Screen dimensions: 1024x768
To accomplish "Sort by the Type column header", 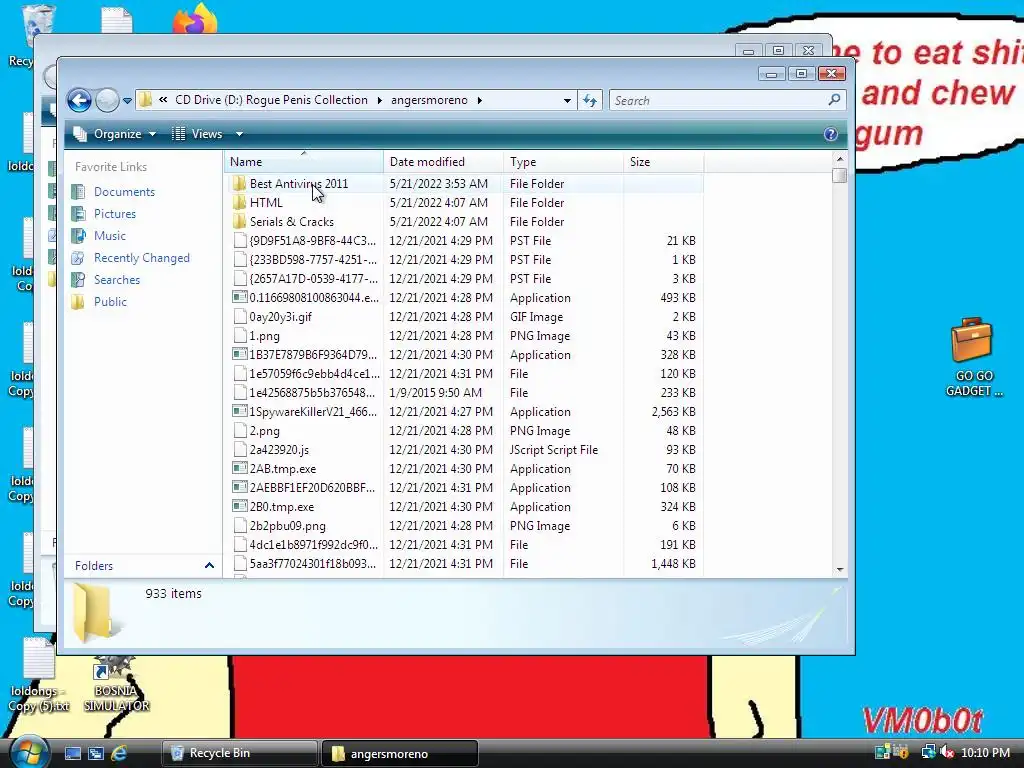I will coord(563,162).
